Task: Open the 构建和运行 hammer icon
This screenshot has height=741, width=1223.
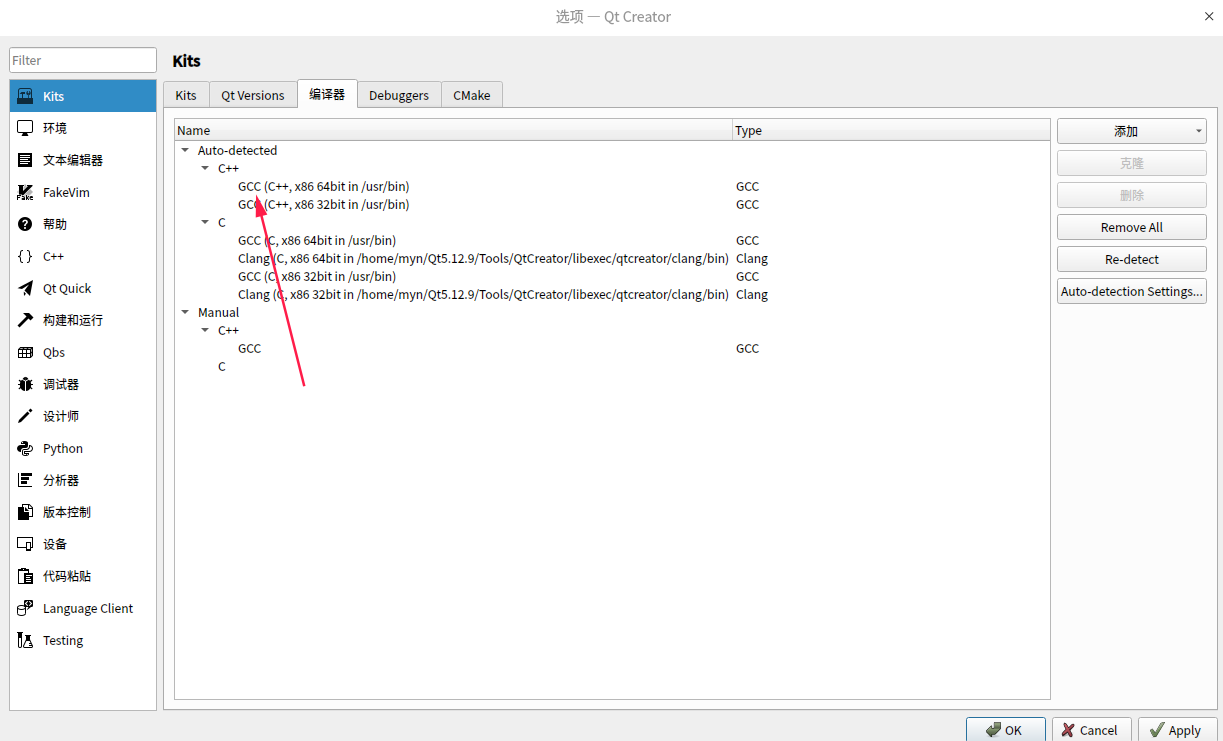Action: 25,320
